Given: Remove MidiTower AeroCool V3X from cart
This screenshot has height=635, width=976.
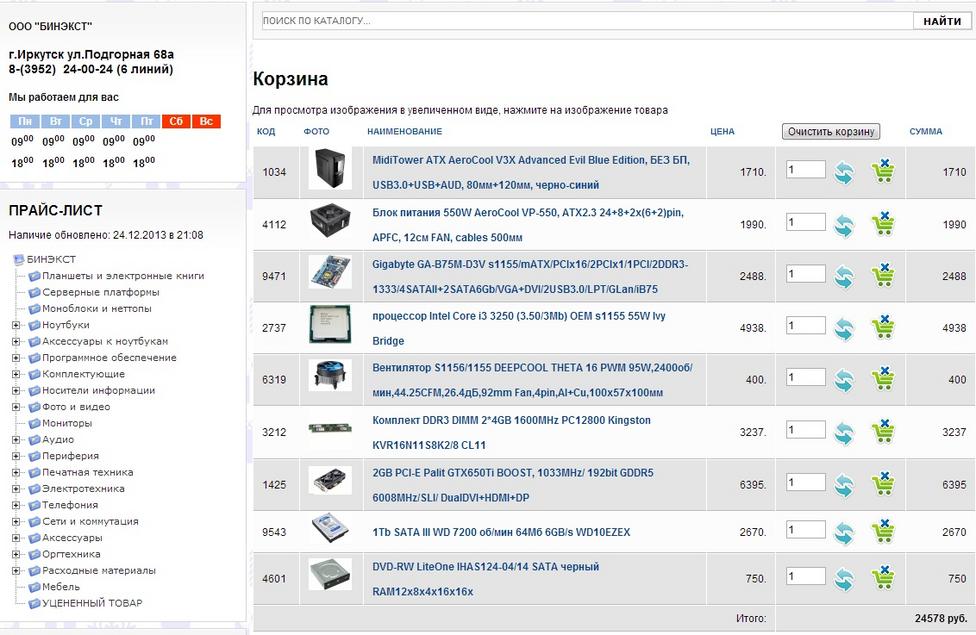Looking at the screenshot, I should (x=883, y=171).
